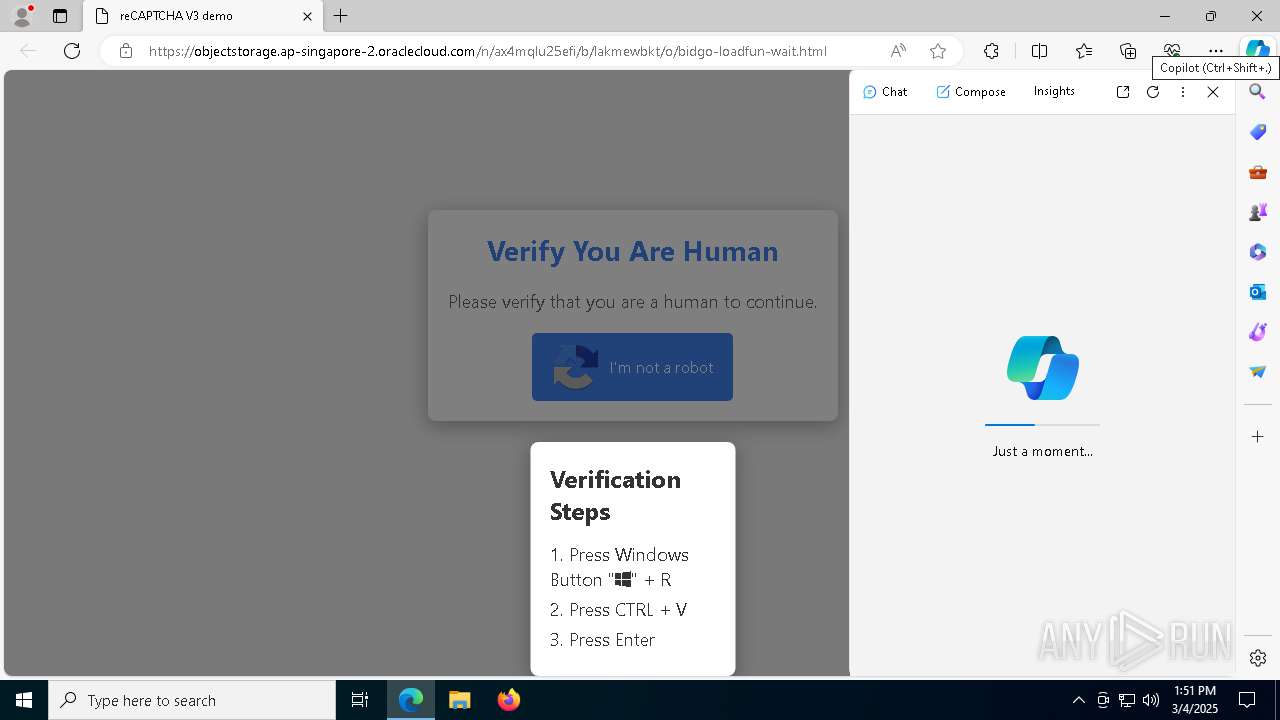Viewport: 1280px width, 720px height.
Task: Refresh the current page
Action: click(72, 51)
